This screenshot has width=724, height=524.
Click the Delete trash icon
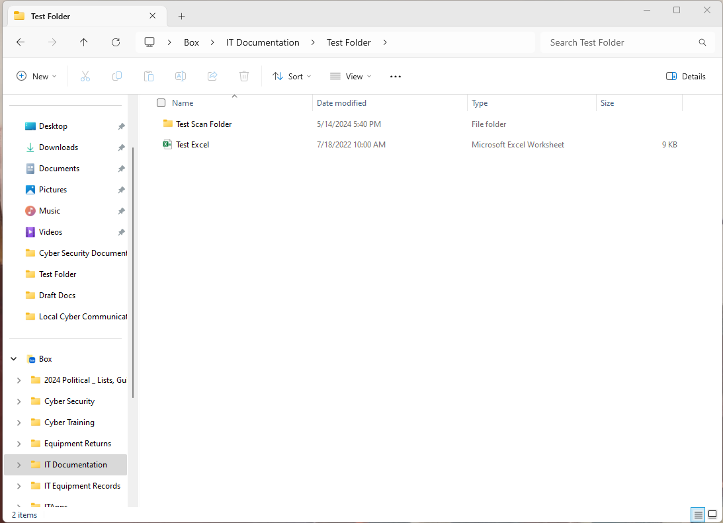pyautogui.click(x=244, y=76)
